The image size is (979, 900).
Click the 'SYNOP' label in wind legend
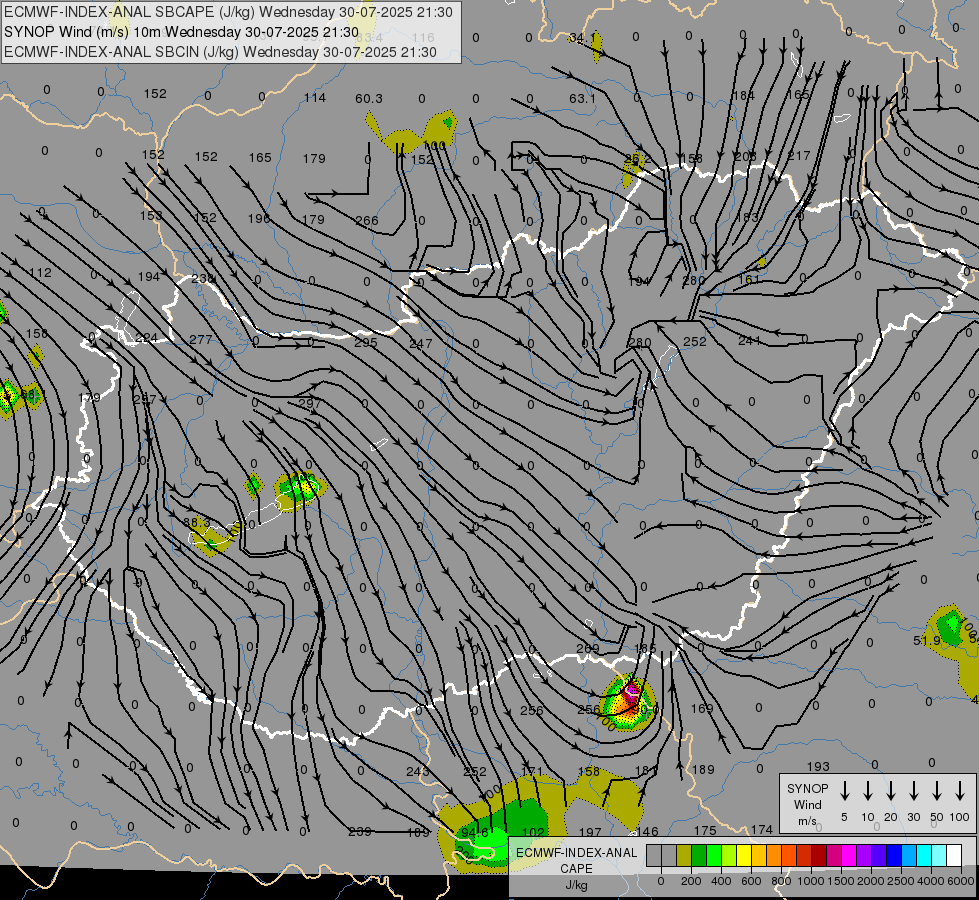click(807, 788)
